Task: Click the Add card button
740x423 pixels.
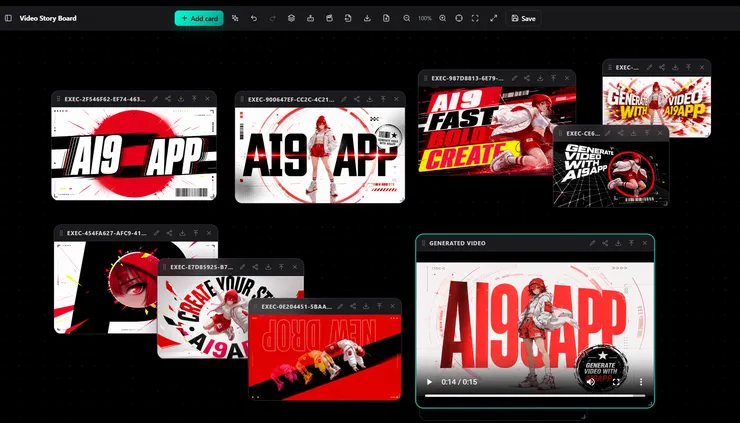Action: tap(199, 18)
